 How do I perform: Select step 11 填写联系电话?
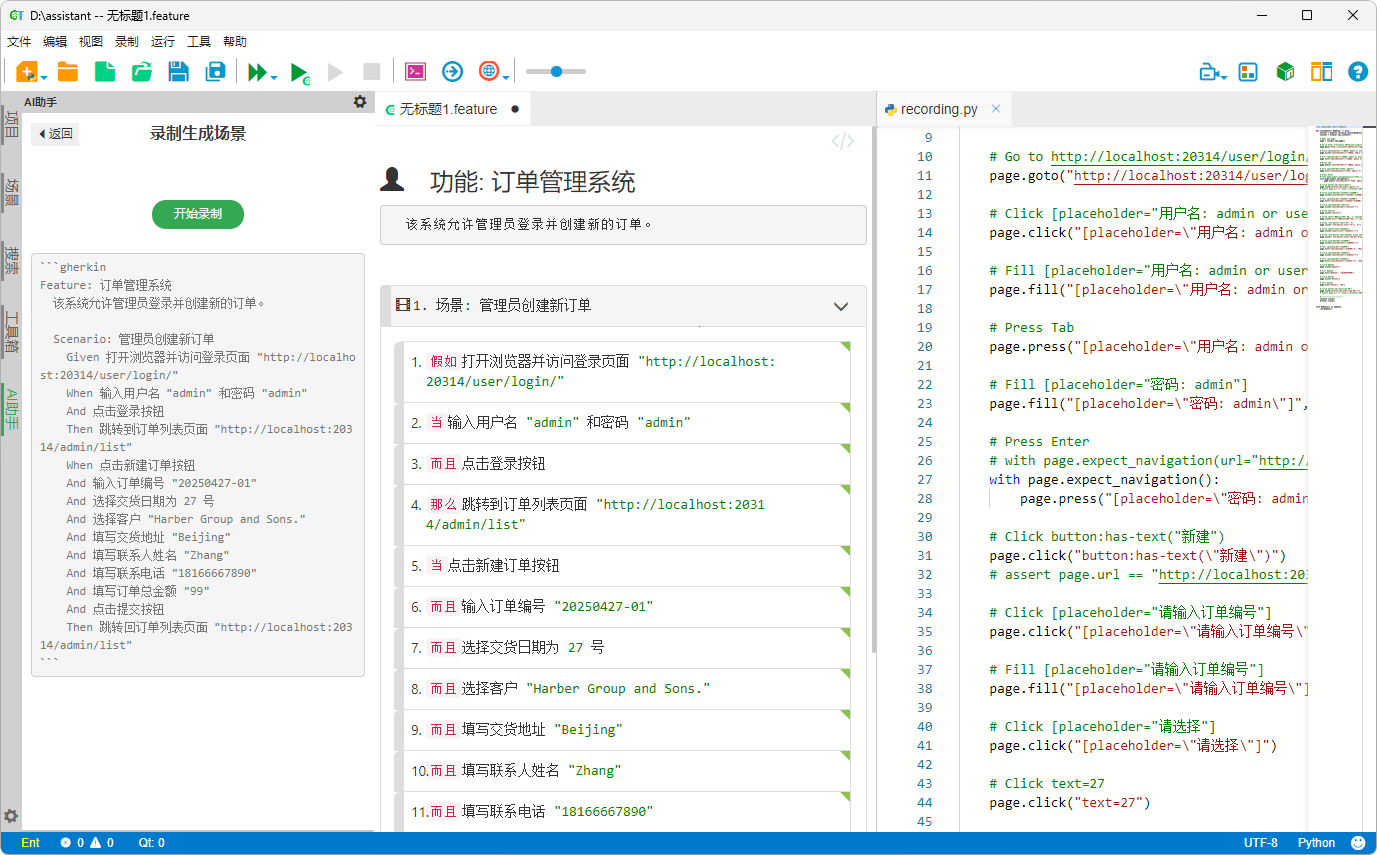(x=622, y=812)
